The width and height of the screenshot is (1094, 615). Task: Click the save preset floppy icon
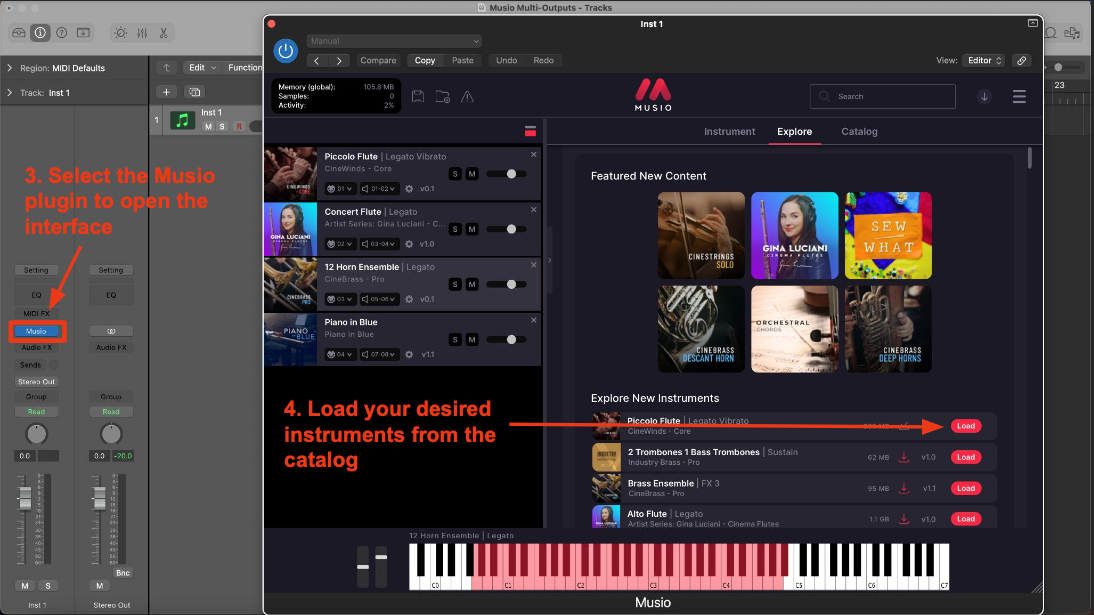click(418, 96)
